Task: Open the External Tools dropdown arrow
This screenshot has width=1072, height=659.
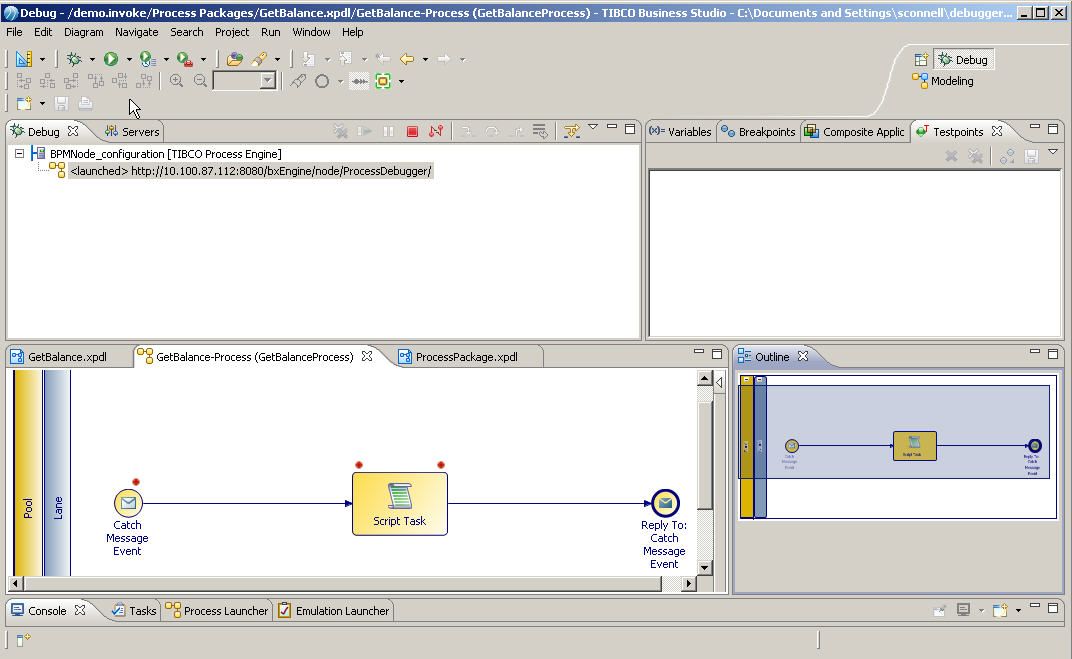Action: tap(203, 59)
